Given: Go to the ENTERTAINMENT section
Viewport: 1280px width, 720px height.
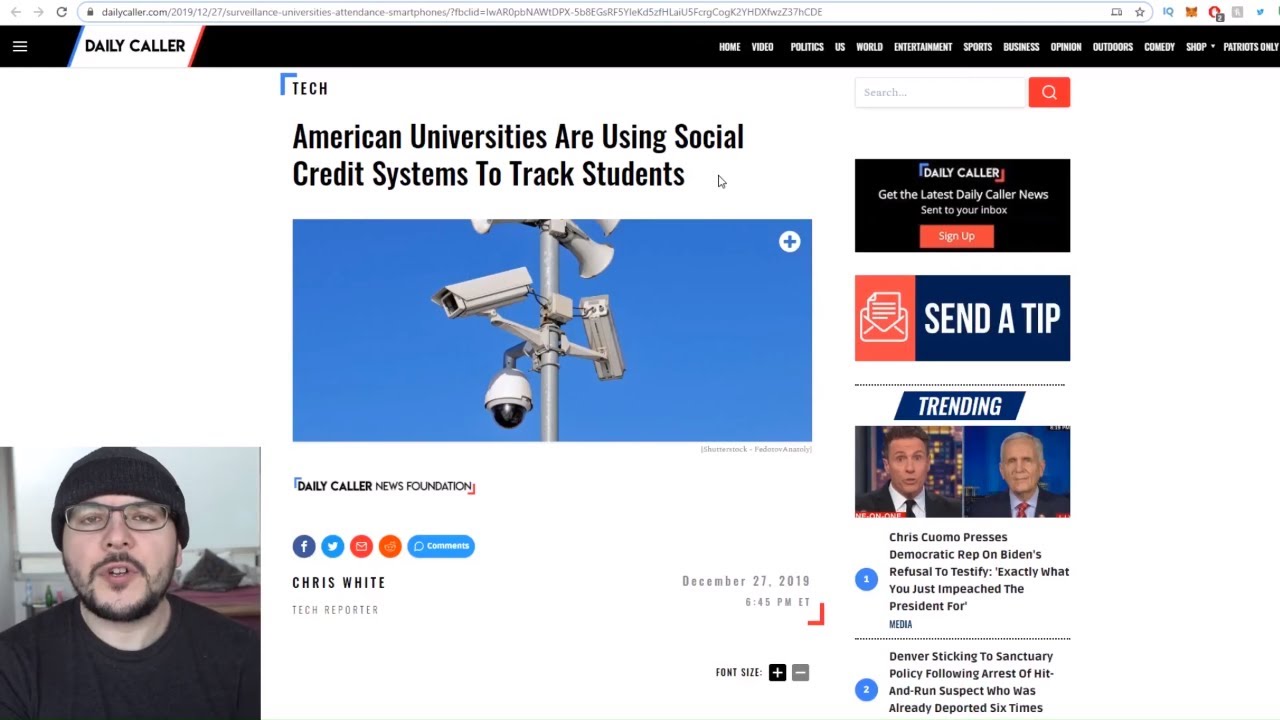Looking at the screenshot, I should point(923,47).
